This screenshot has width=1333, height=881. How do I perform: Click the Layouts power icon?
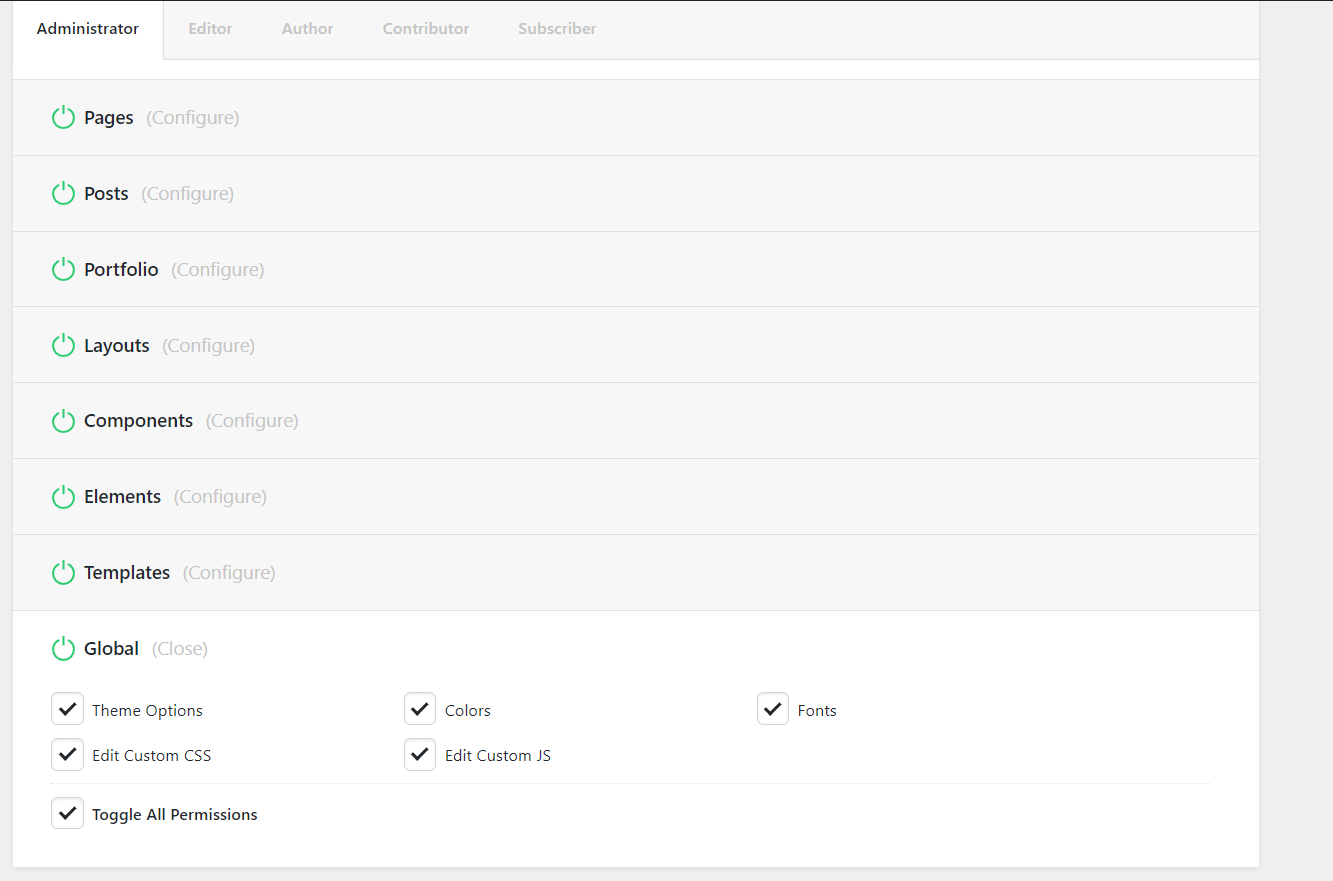pyautogui.click(x=63, y=346)
